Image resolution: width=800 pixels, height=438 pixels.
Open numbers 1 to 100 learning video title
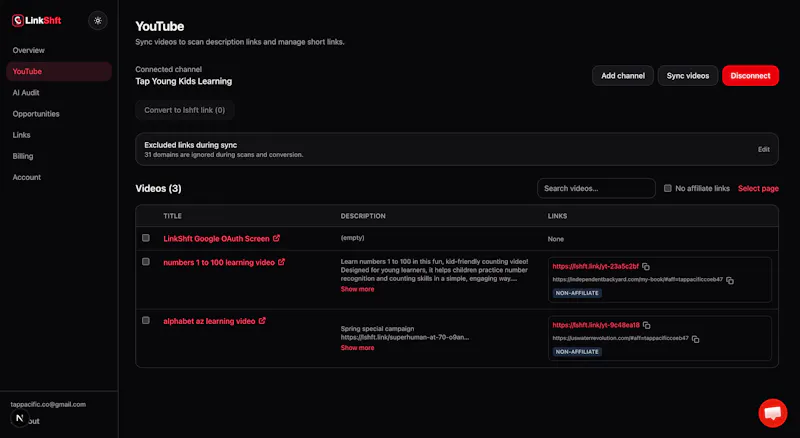(x=219, y=262)
